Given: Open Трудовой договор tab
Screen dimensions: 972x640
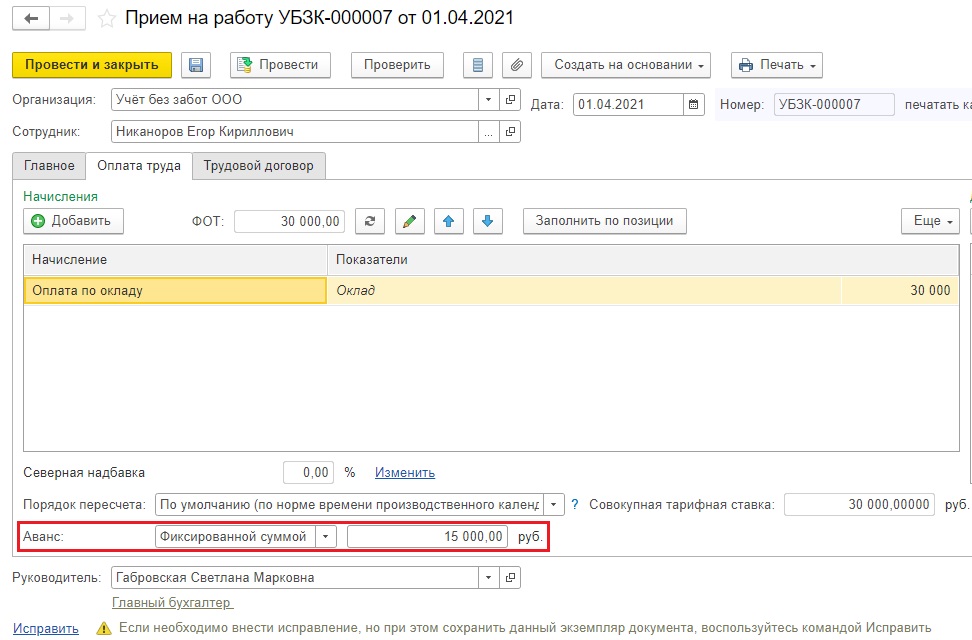Looking at the screenshot, I should (258, 166).
